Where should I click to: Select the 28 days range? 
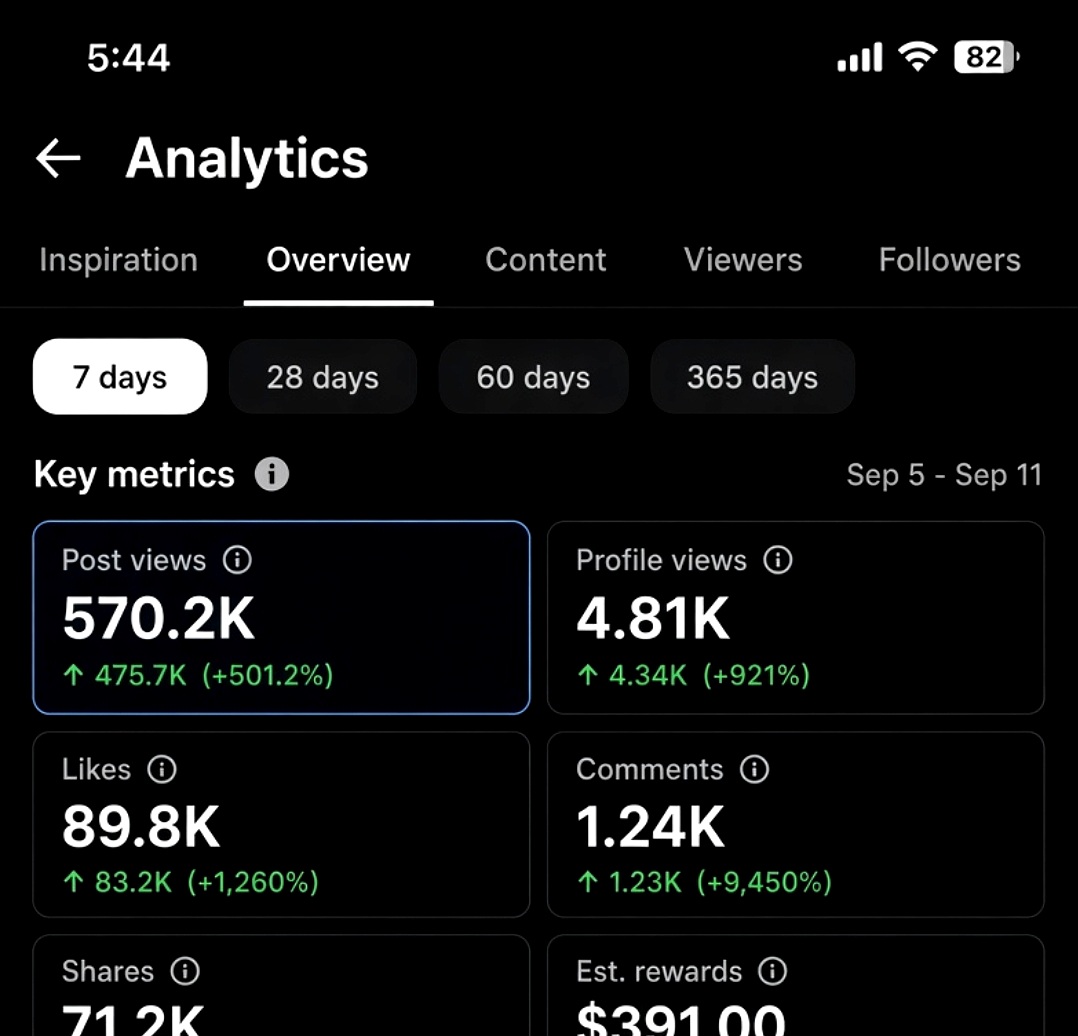322,377
